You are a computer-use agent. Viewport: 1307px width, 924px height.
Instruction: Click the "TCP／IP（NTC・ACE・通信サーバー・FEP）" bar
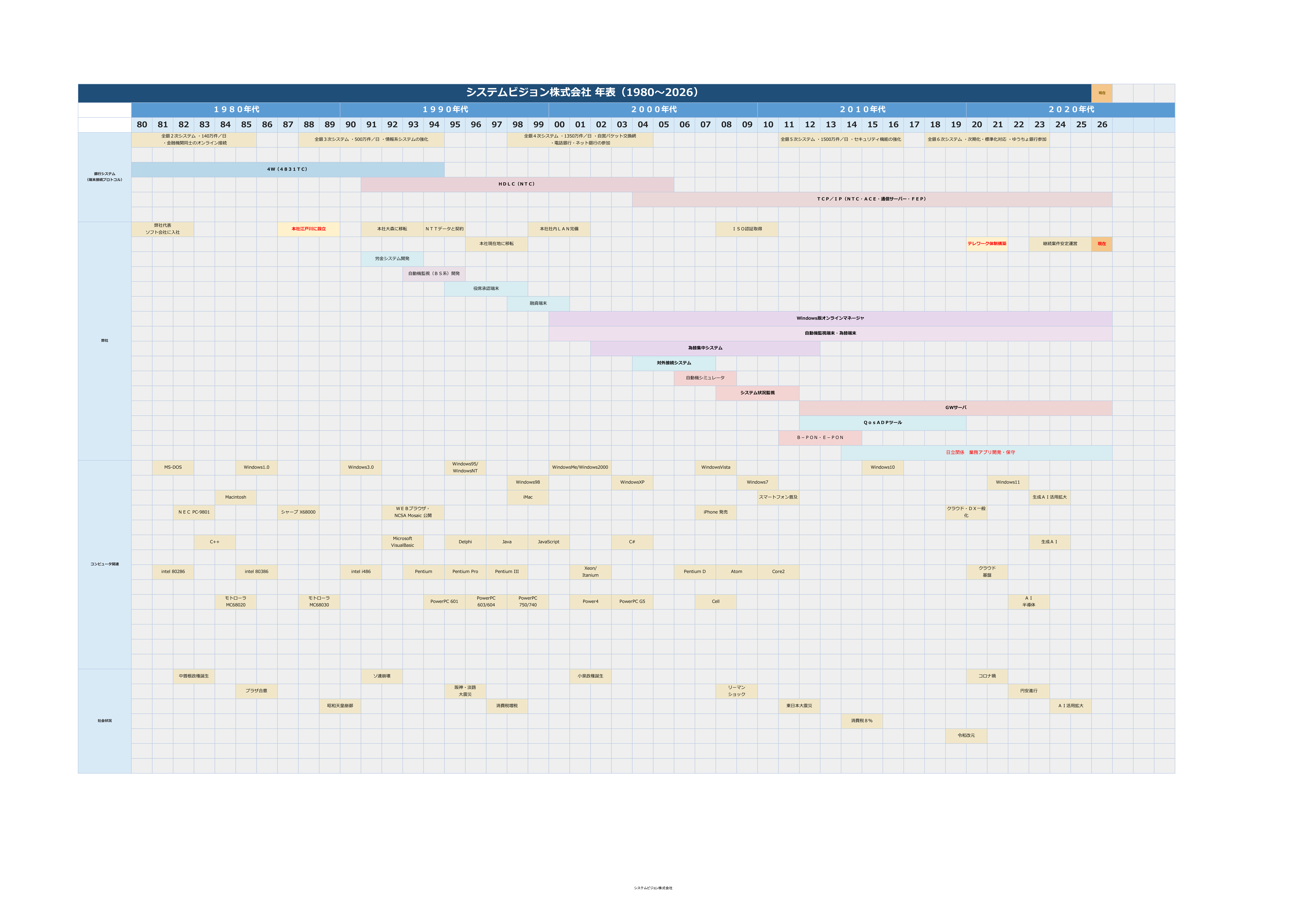(872, 199)
